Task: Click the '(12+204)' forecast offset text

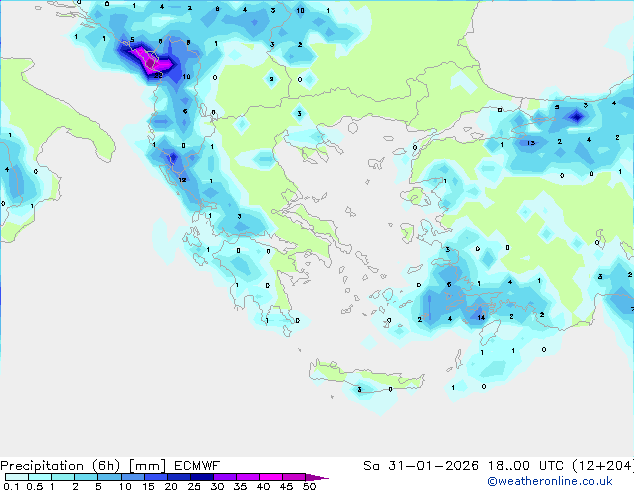Action: click(603, 466)
